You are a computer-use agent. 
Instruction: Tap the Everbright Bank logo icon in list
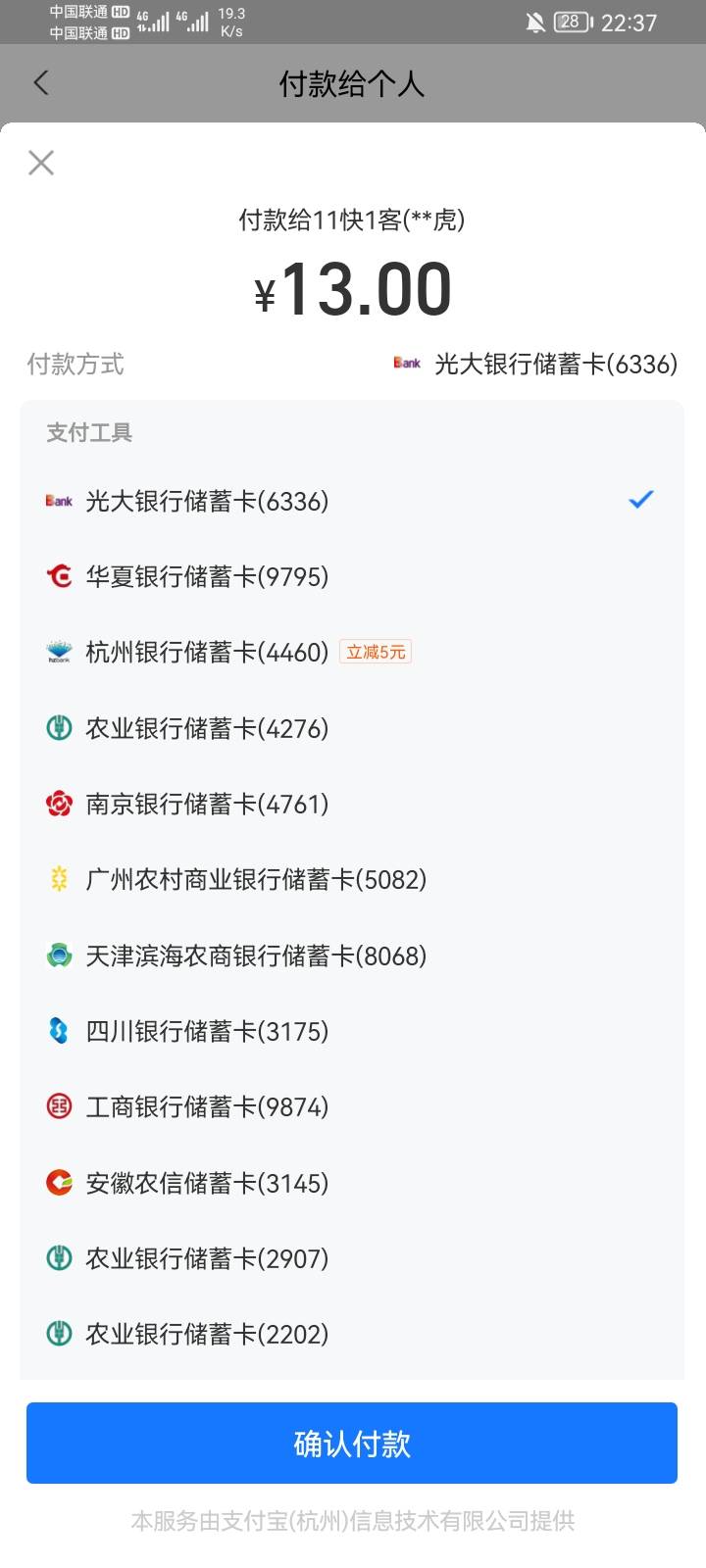point(59,501)
